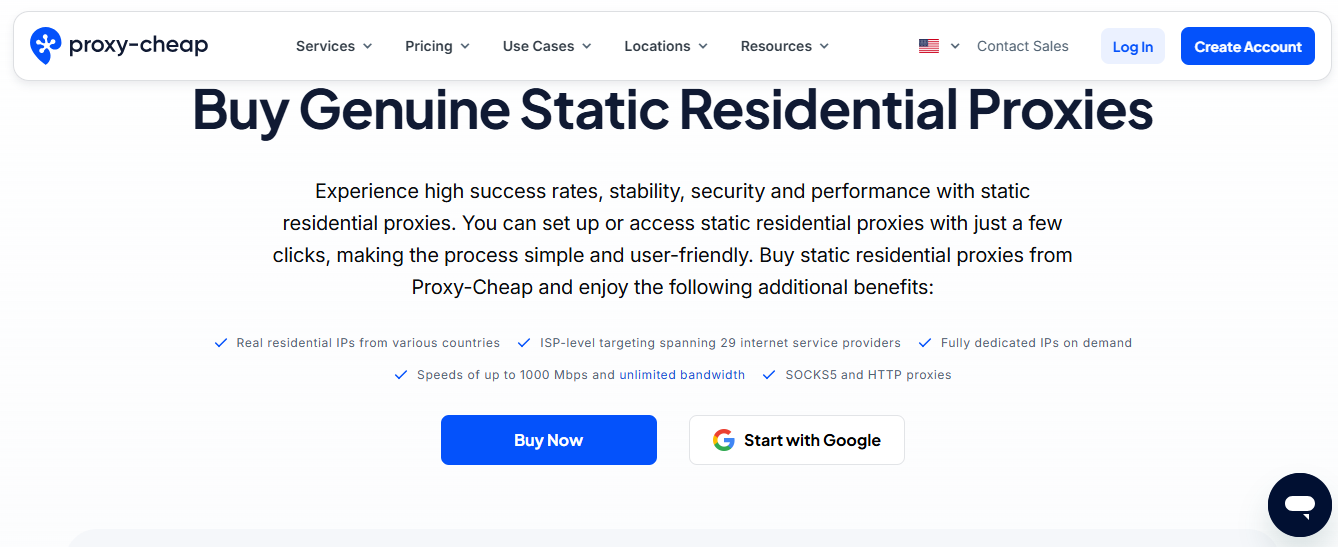This screenshot has width=1338, height=547.
Task: Click checkmark beside Fully dedicated IPs
Action: (x=925, y=343)
